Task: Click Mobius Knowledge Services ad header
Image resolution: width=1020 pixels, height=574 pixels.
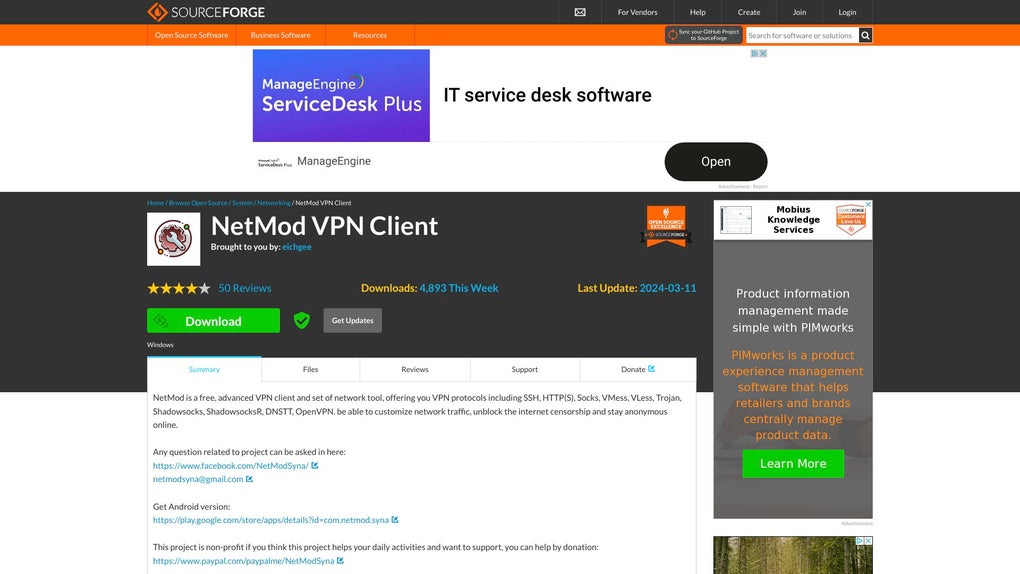Action: pos(793,219)
